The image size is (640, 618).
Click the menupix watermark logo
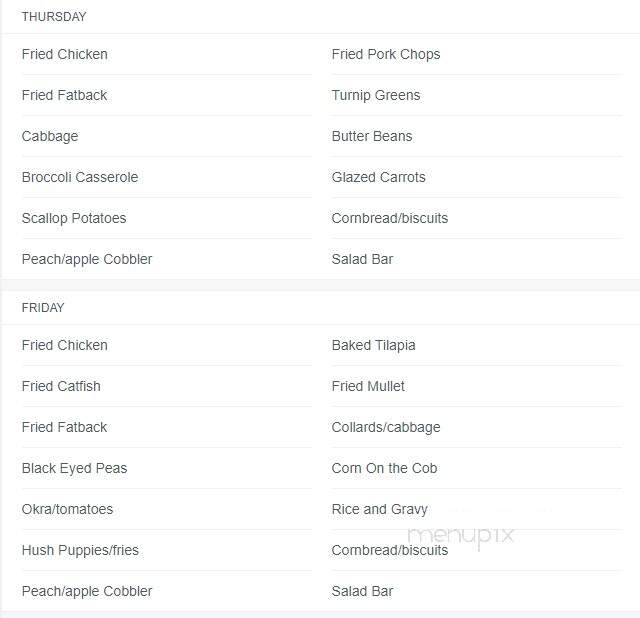pos(461,536)
